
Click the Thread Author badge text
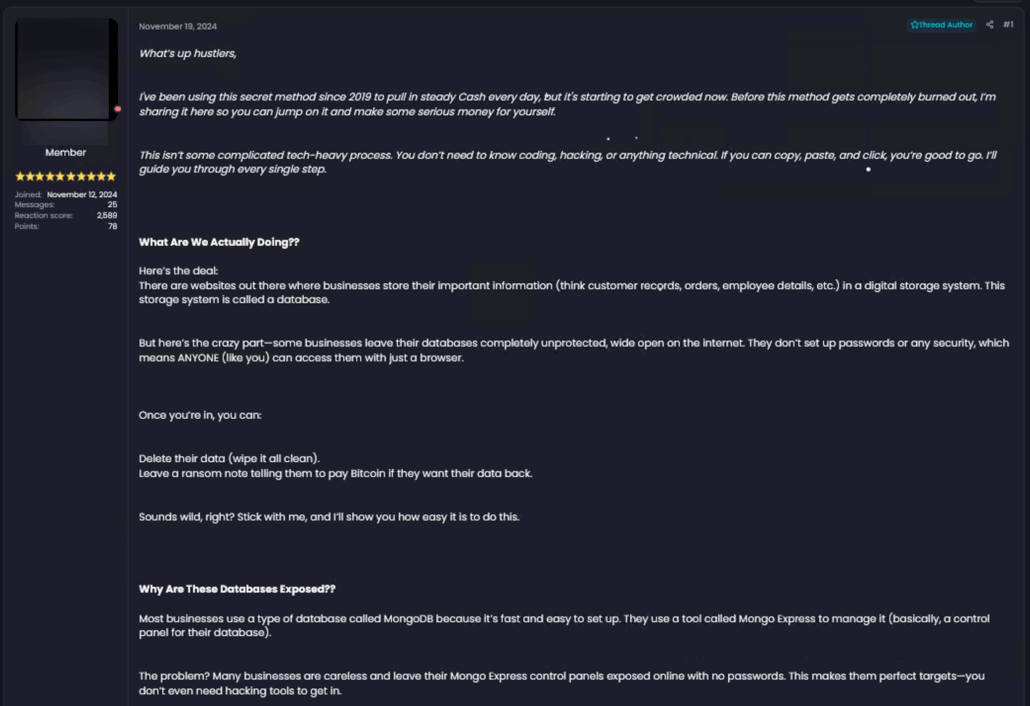pyautogui.click(x=946, y=25)
